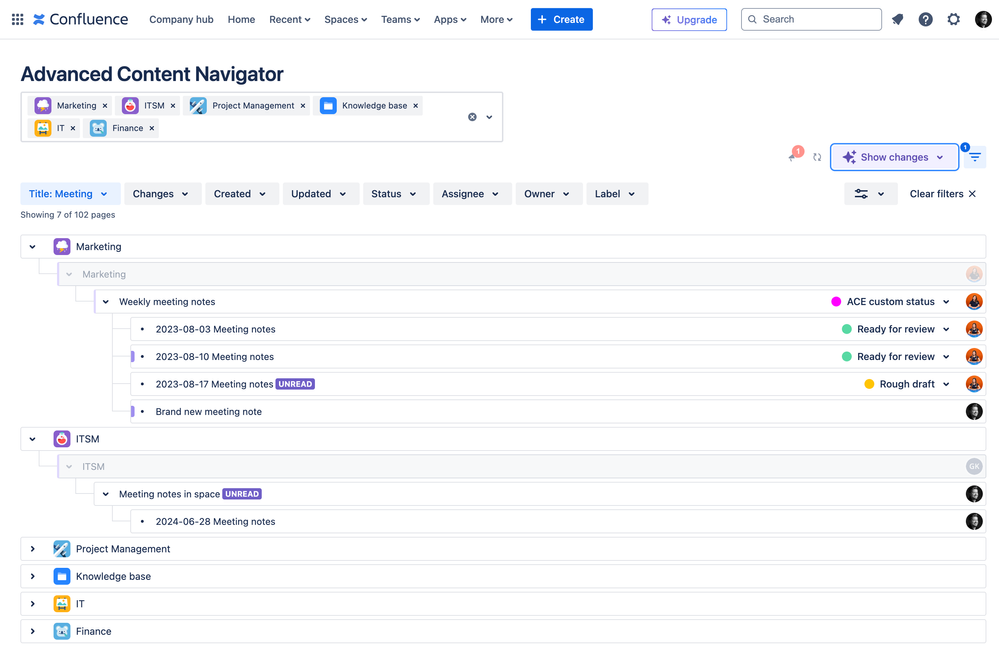The width and height of the screenshot is (999, 658).
Task: Click the Upgrade button
Action: [x=689, y=19]
